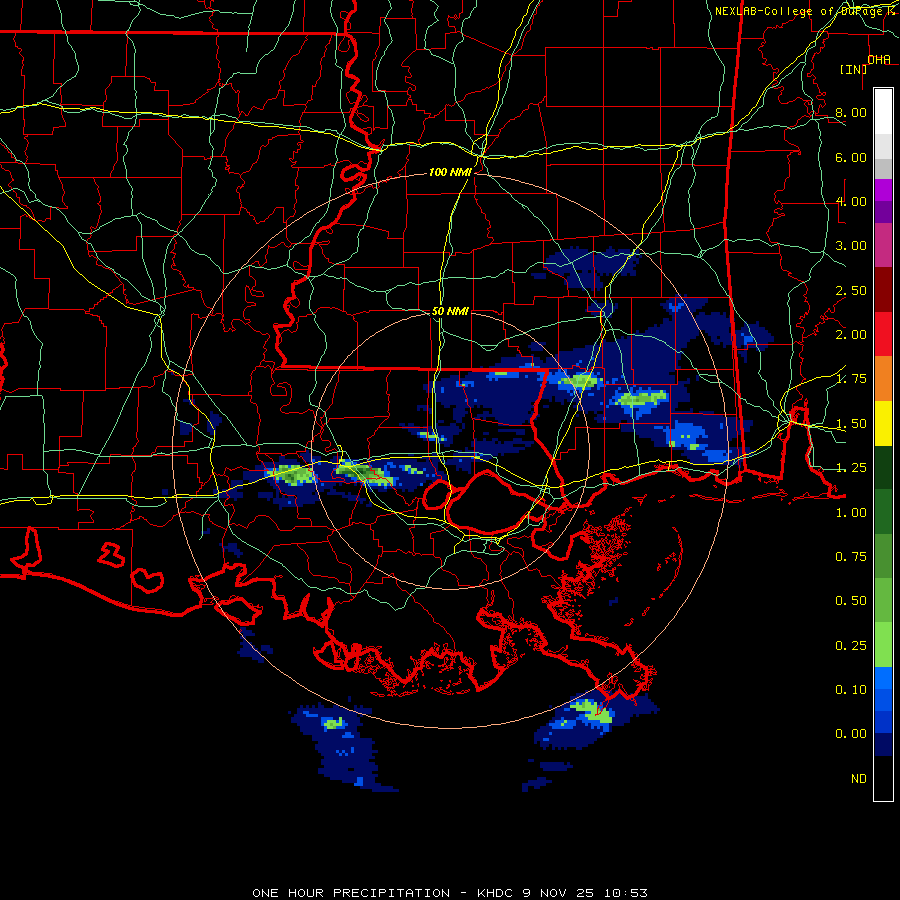This screenshot has height=900, width=900.
Task: Select the bright red legend swatch
Action: [883, 335]
